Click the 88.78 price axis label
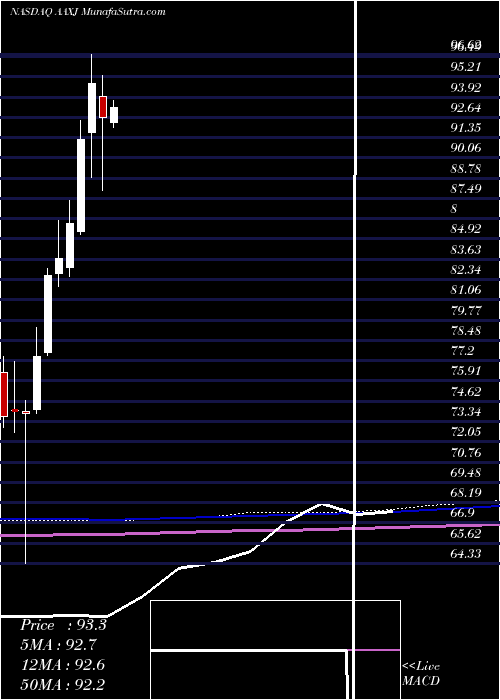The height and width of the screenshot is (700, 500). [x=466, y=168]
